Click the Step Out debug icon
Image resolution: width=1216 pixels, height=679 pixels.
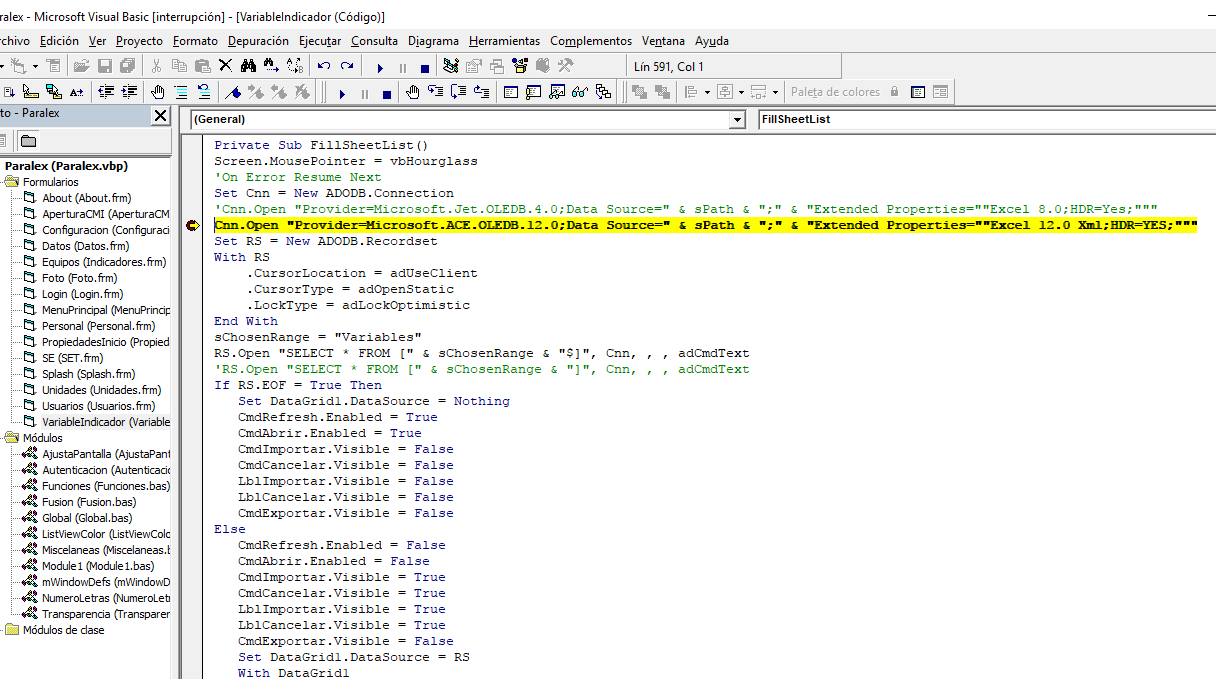pos(481,92)
